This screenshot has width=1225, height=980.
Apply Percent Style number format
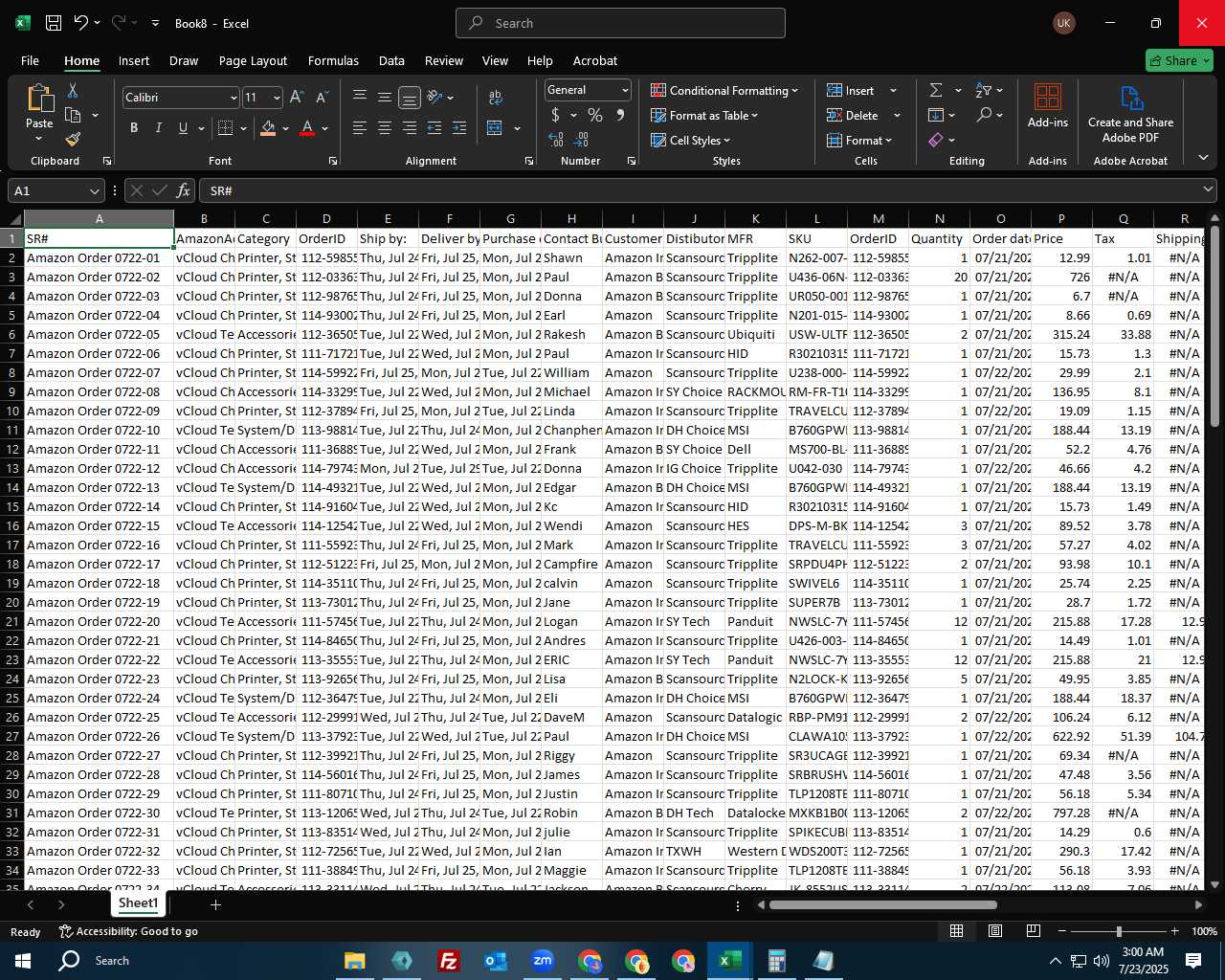pyautogui.click(x=595, y=115)
